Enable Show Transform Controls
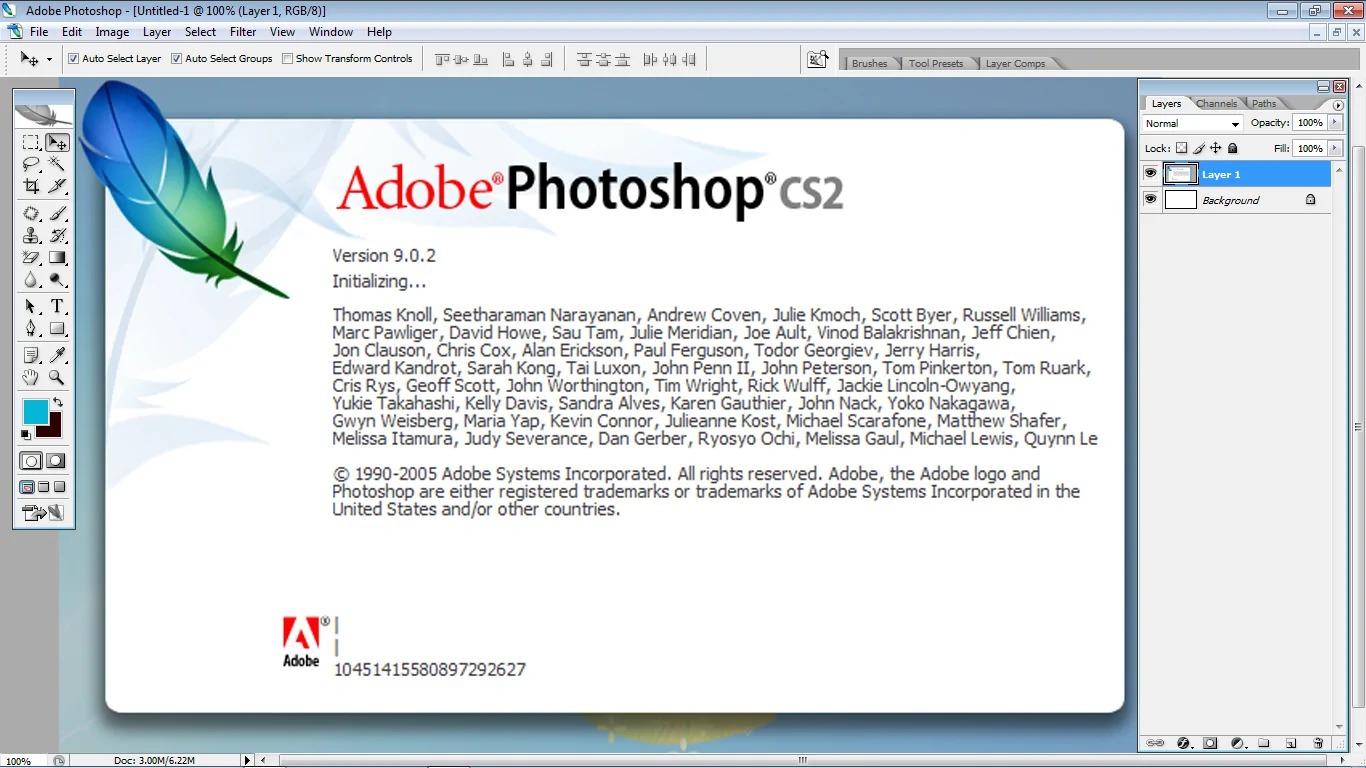 point(287,59)
